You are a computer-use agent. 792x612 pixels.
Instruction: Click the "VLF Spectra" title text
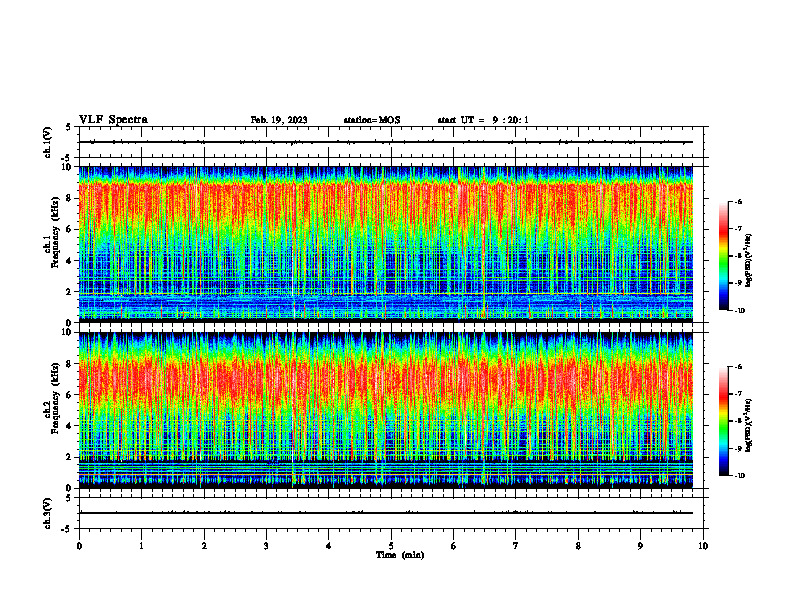[113, 120]
